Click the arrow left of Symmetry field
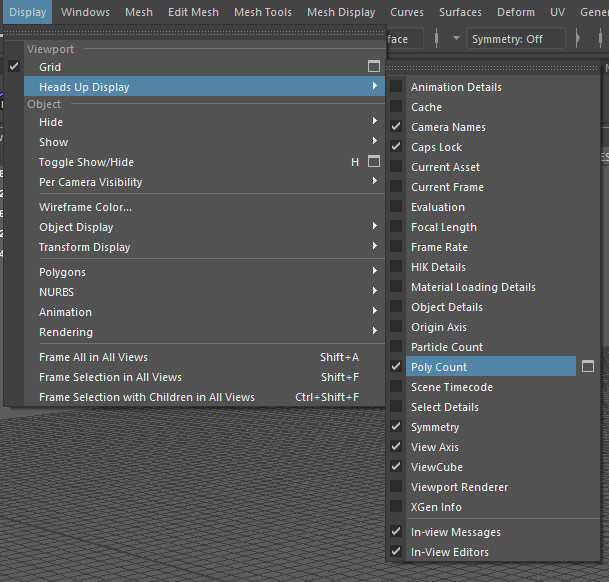 pyautogui.click(x=456, y=39)
